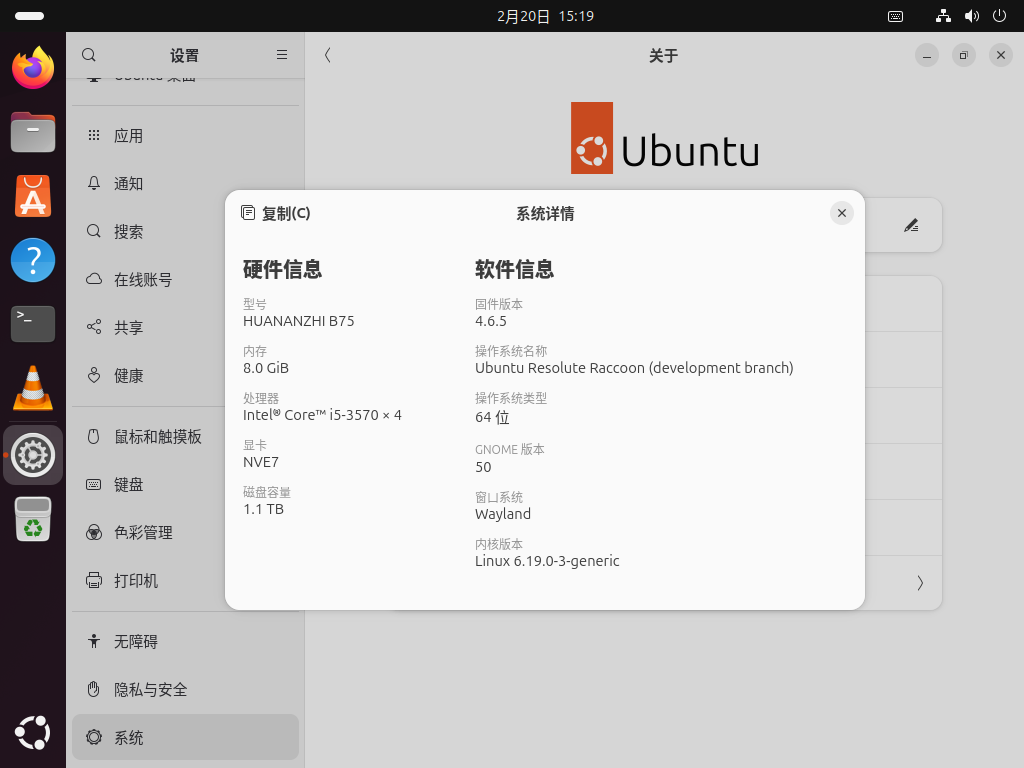The height and width of the screenshot is (768, 1024).
Task: Open the hamburger menu in Settings sidebar header
Action: [281, 55]
